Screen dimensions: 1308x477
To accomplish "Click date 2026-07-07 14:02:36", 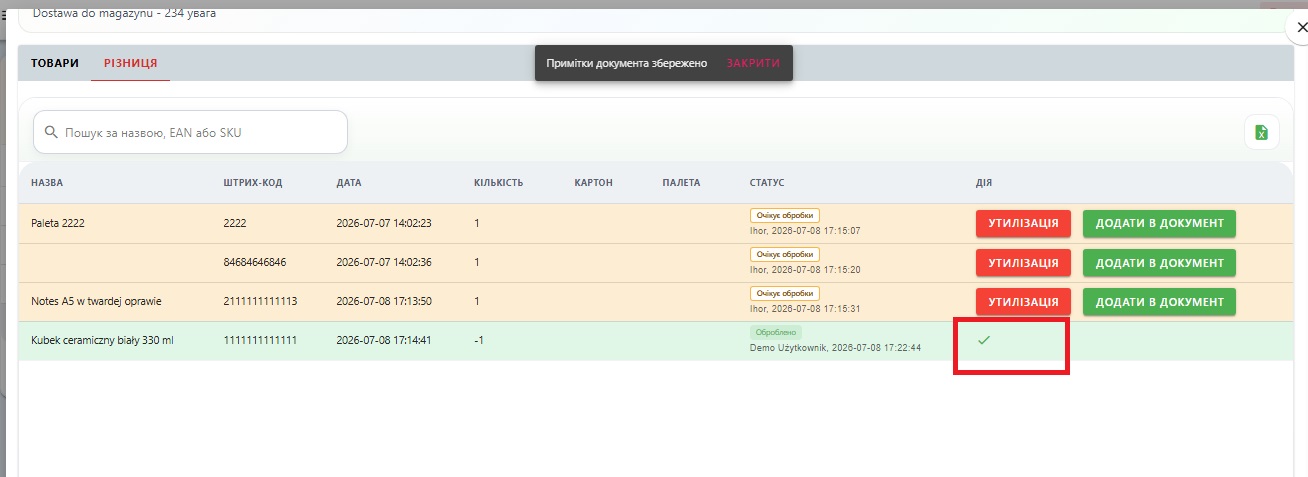I will click(x=384, y=262).
